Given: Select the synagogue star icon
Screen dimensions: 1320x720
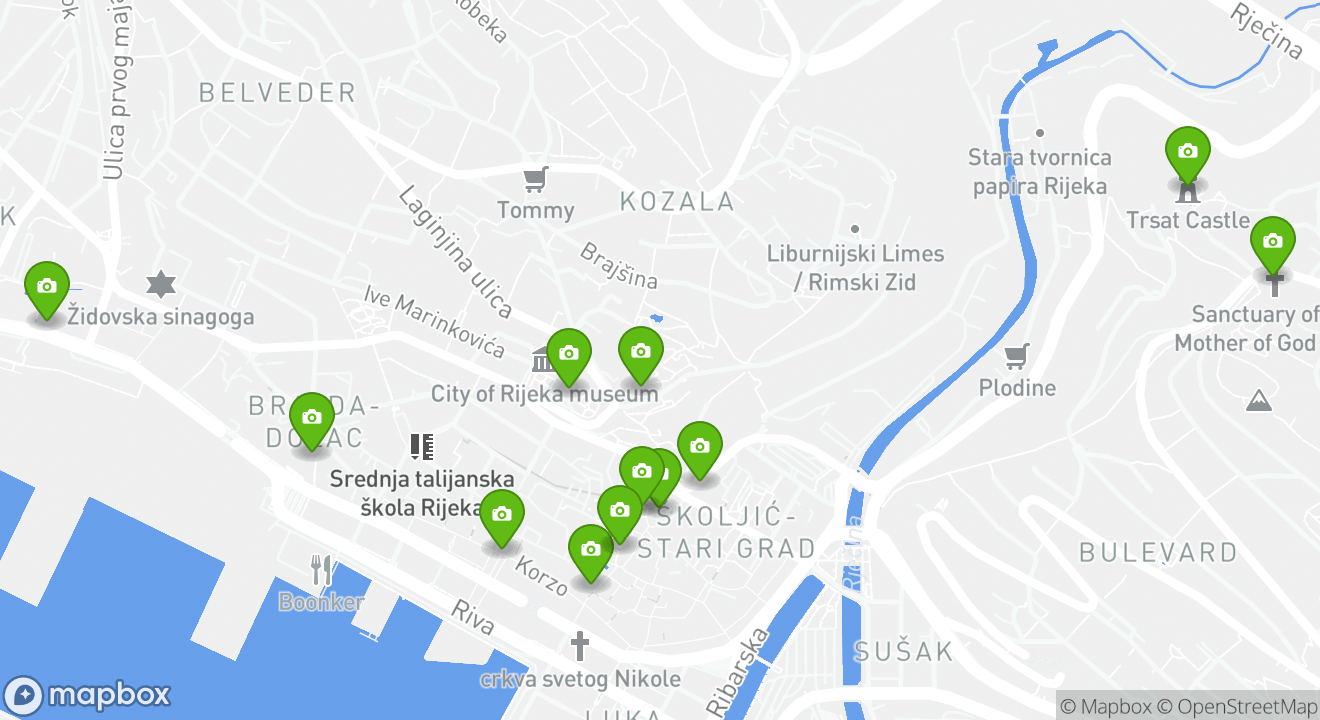Looking at the screenshot, I should (x=161, y=284).
